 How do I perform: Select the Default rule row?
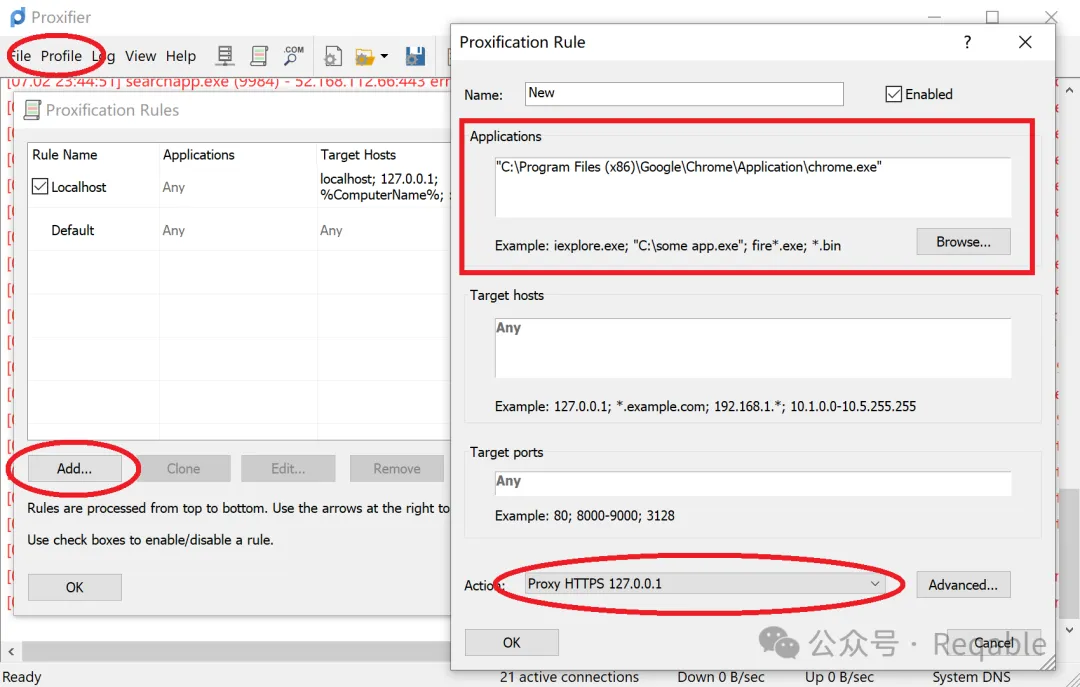click(238, 230)
